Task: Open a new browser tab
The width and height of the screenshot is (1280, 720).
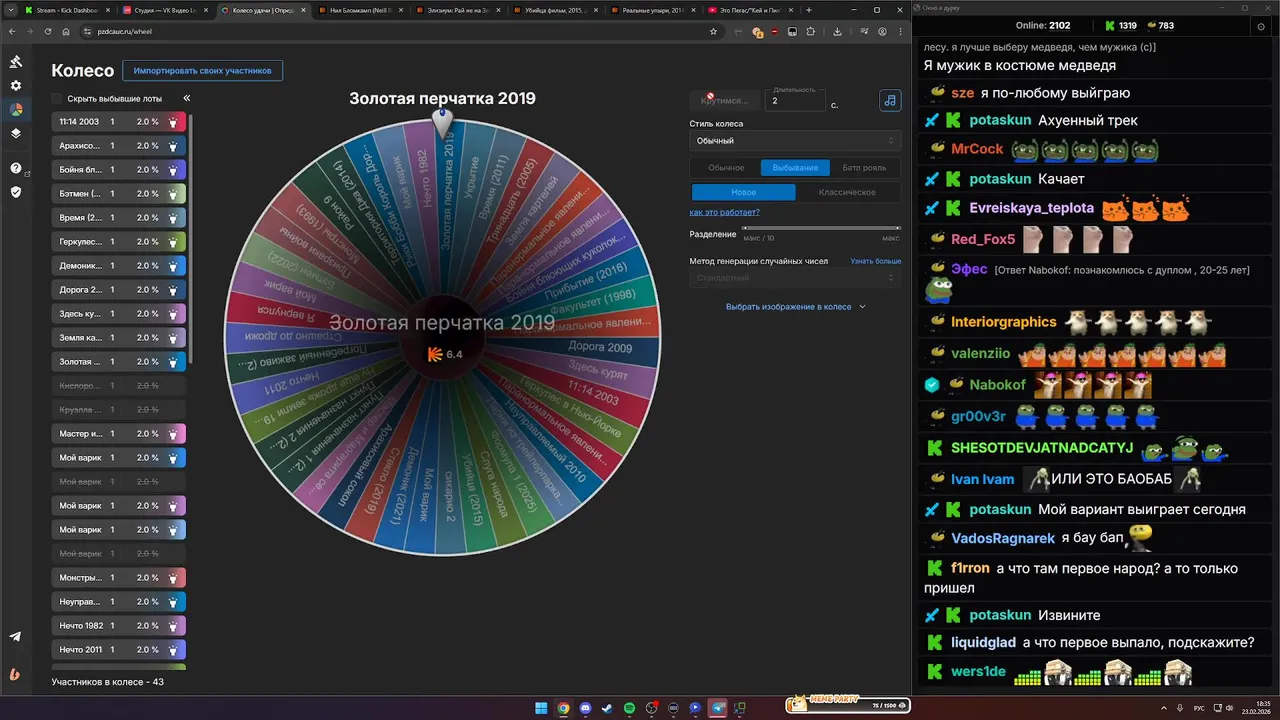Action: tap(808, 10)
